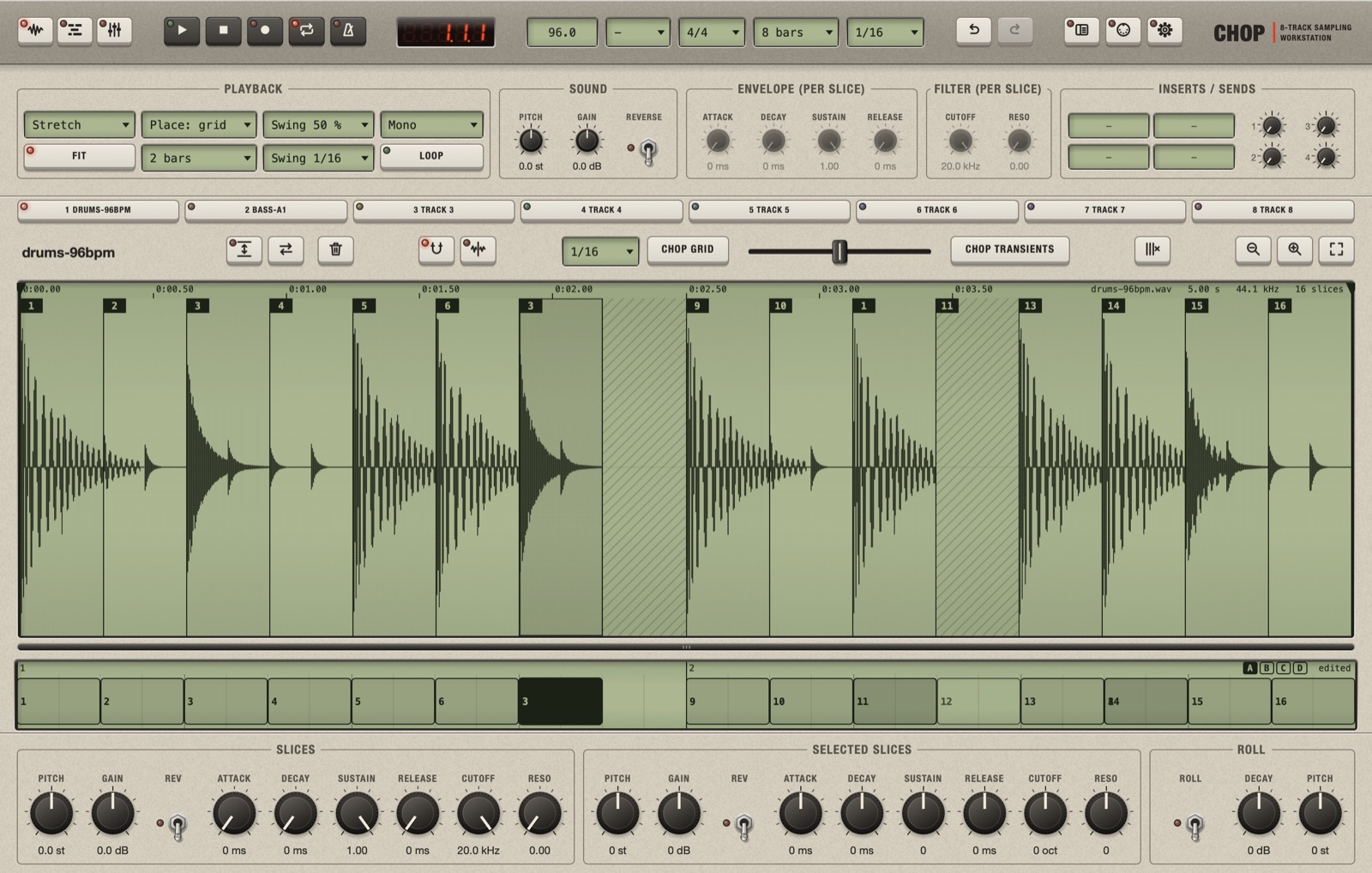
Task: Select the 5 TRACK 5 tab
Action: 769,210
